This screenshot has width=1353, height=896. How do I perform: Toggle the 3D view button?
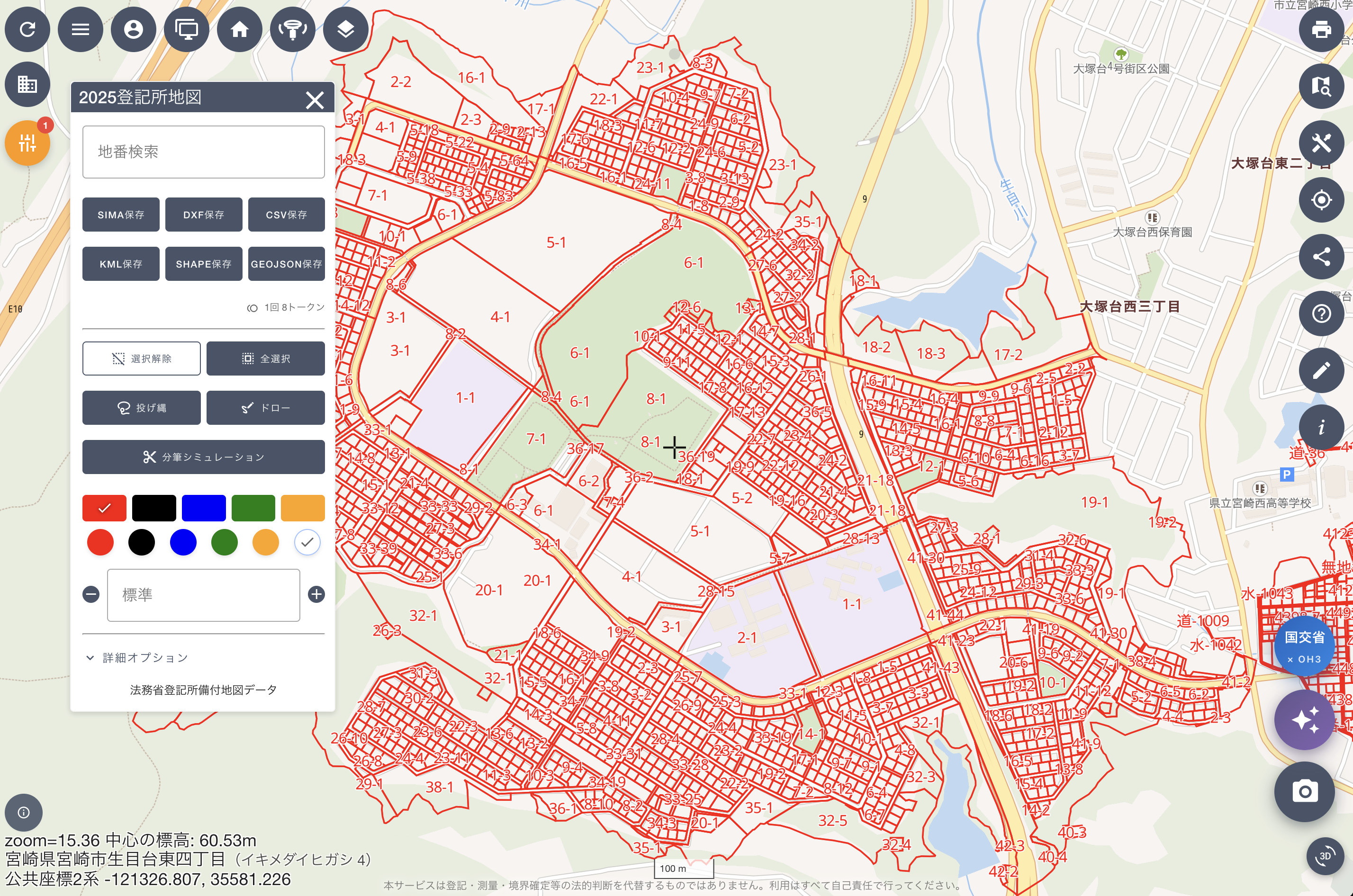1325,855
